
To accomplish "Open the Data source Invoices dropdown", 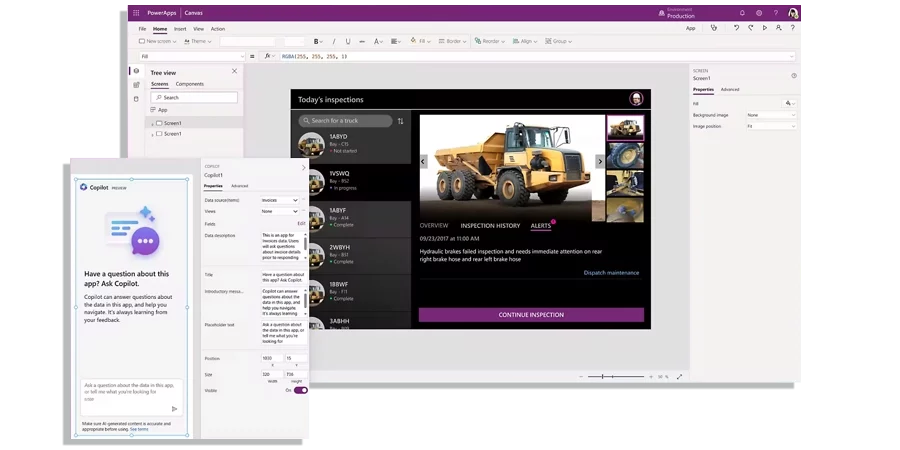I will tap(280, 200).
